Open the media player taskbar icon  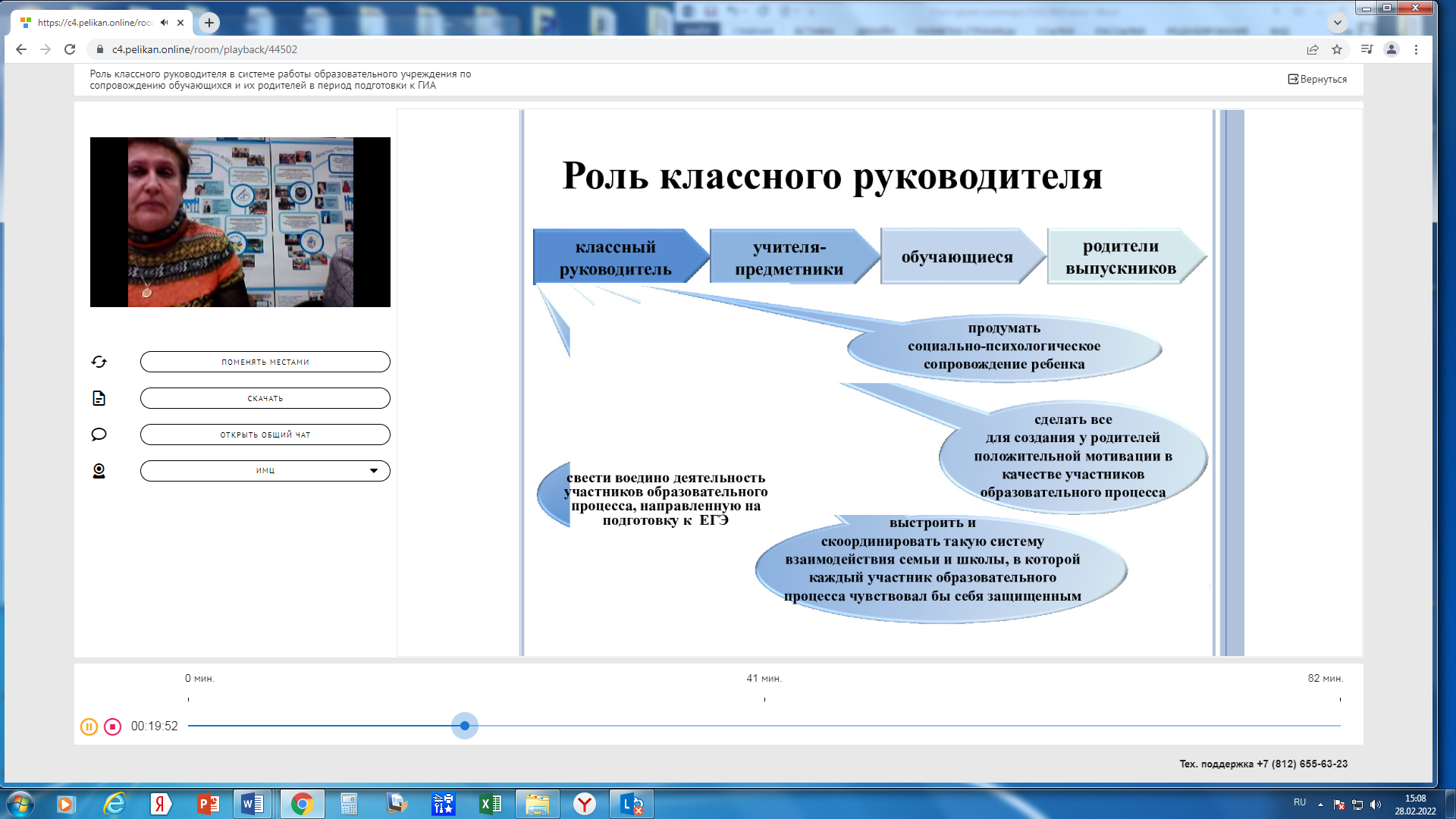pos(65,804)
